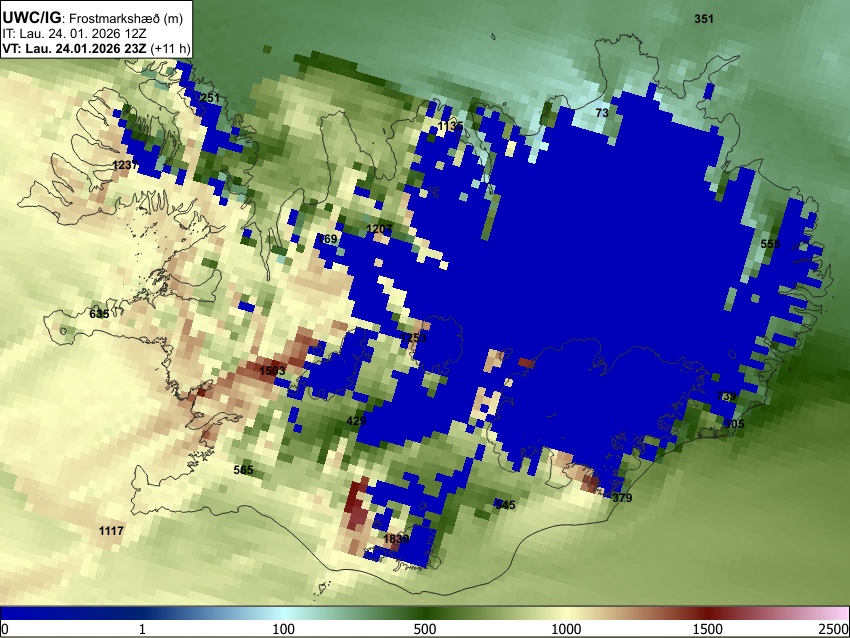
Task: Click the '100' tick label on the color scale
Action: click(283, 629)
